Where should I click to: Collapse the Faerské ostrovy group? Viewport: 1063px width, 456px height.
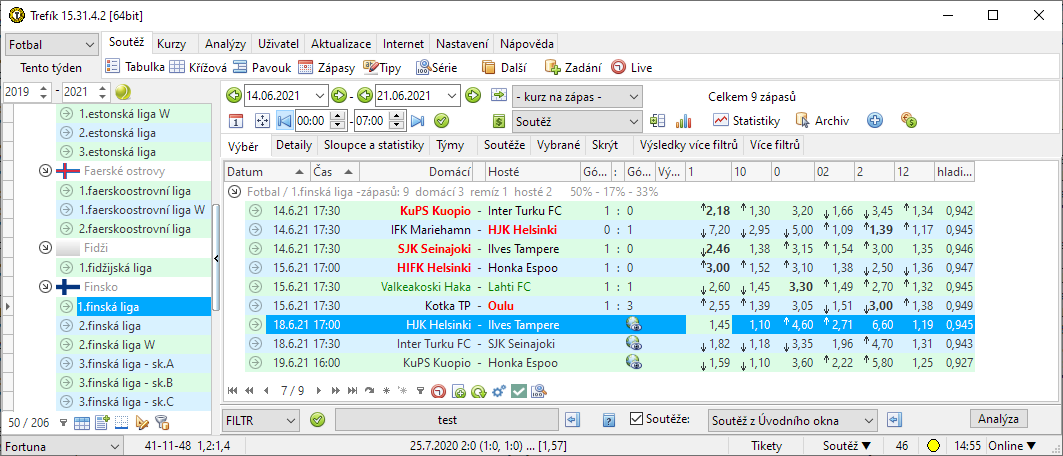(45, 171)
